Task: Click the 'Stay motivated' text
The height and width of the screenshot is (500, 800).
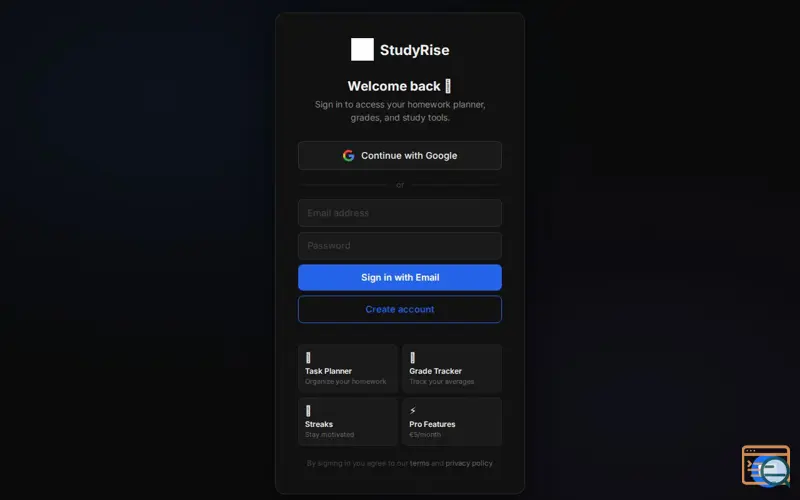Action: coord(330,435)
